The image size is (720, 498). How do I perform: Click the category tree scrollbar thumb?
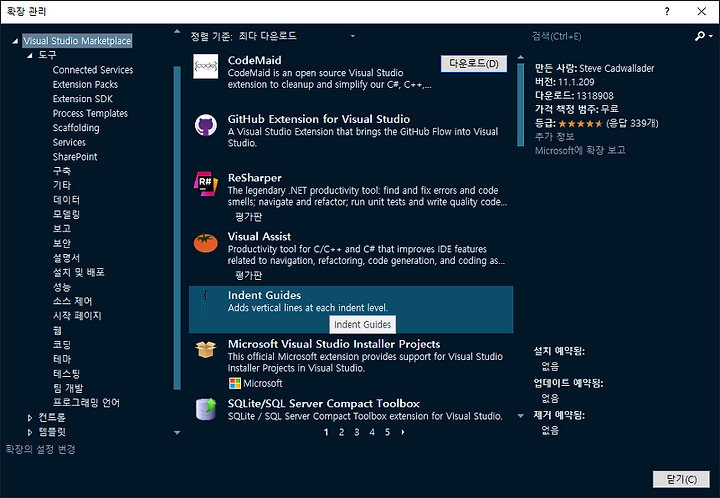(177, 228)
